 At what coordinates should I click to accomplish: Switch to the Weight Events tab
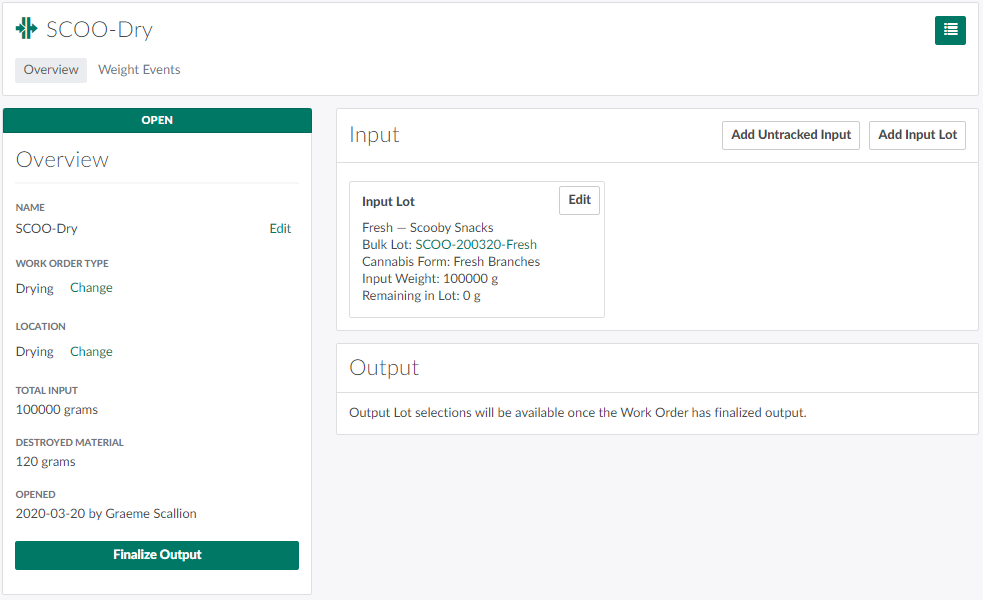tap(139, 70)
